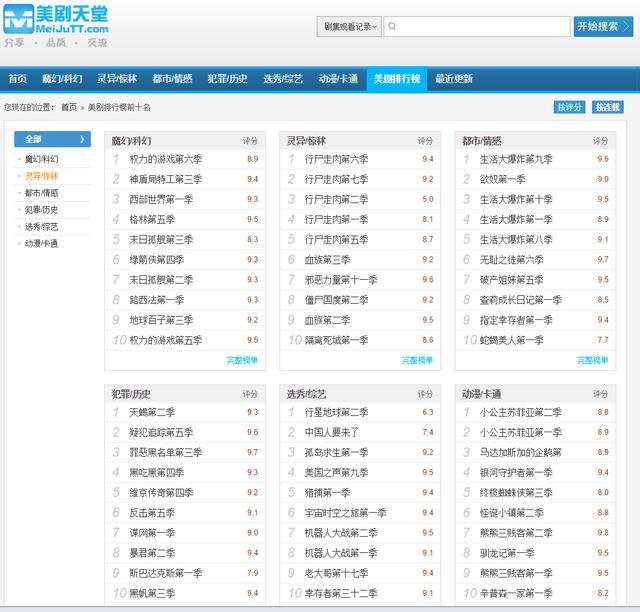Open the 首页 navigation tab
The width and height of the screenshot is (640, 612).
pos(17,79)
